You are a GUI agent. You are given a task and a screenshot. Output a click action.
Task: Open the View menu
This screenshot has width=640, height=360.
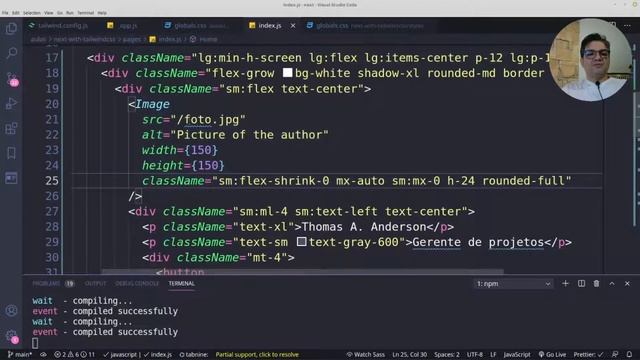[49, 13]
